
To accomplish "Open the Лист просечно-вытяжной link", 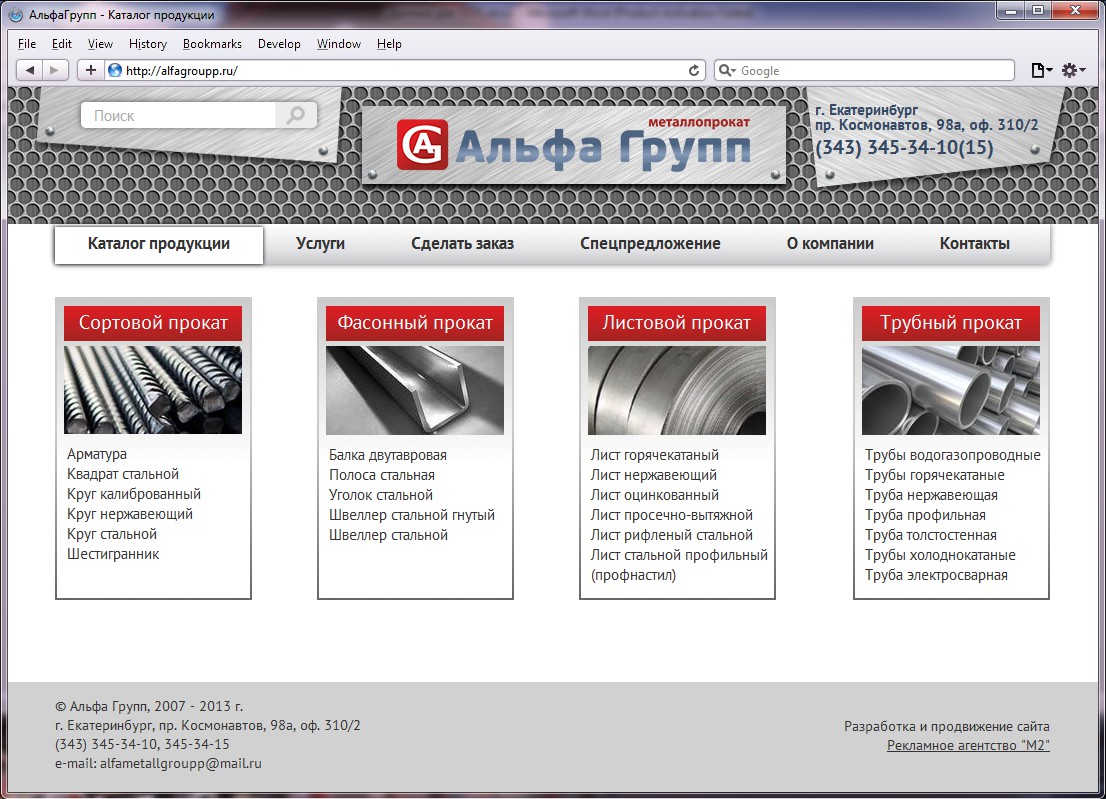I will pyautogui.click(x=672, y=515).
